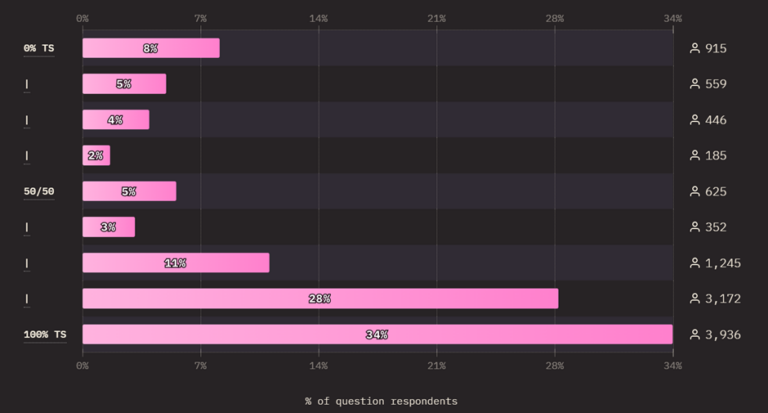
Task: Click the '% of question respondents' axis label
Action: tap(381, 401)
